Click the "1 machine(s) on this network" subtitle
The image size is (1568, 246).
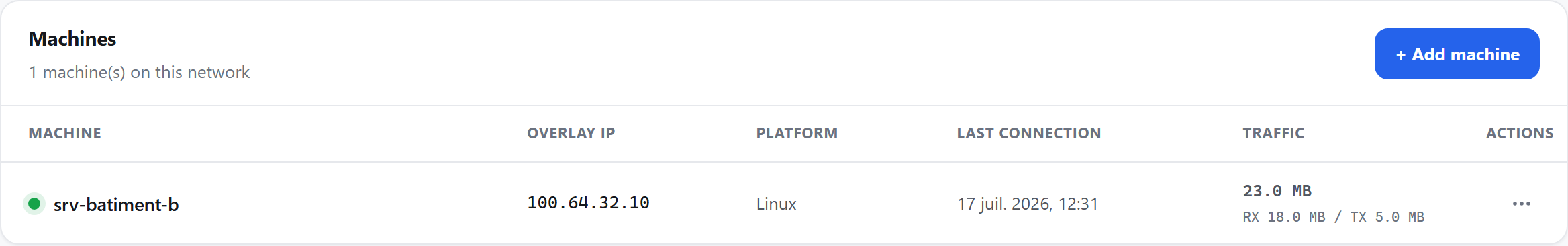(x=139, y=72)
